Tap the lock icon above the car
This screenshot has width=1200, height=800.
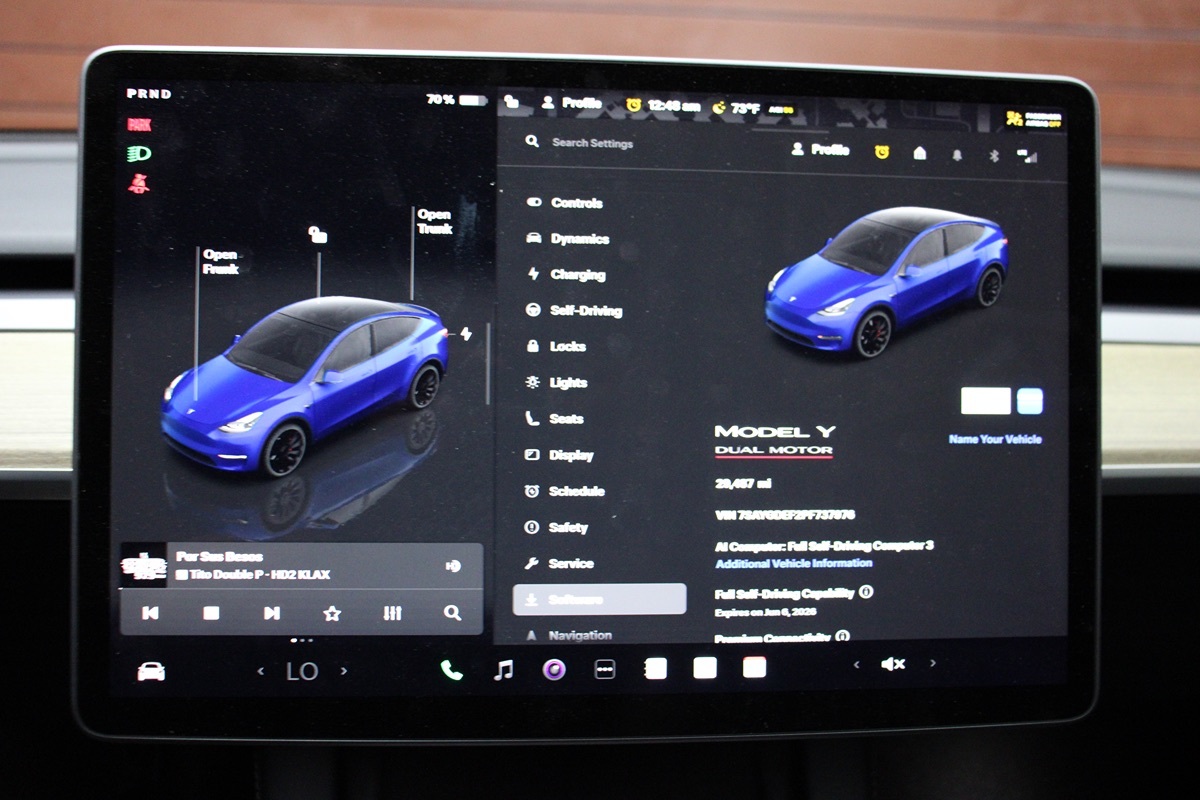(318, 235)
